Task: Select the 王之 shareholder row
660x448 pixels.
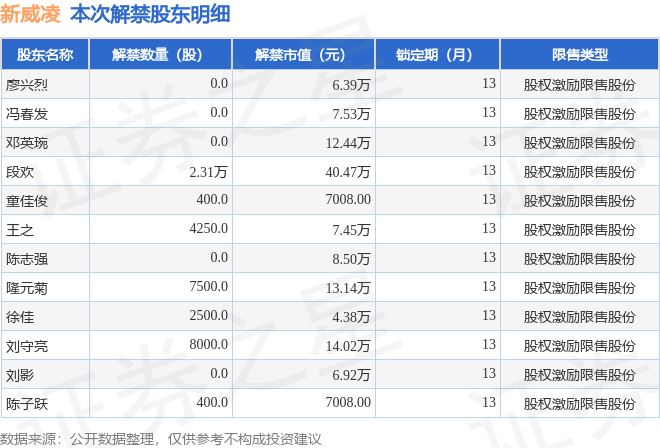Action: click(330, 229)
